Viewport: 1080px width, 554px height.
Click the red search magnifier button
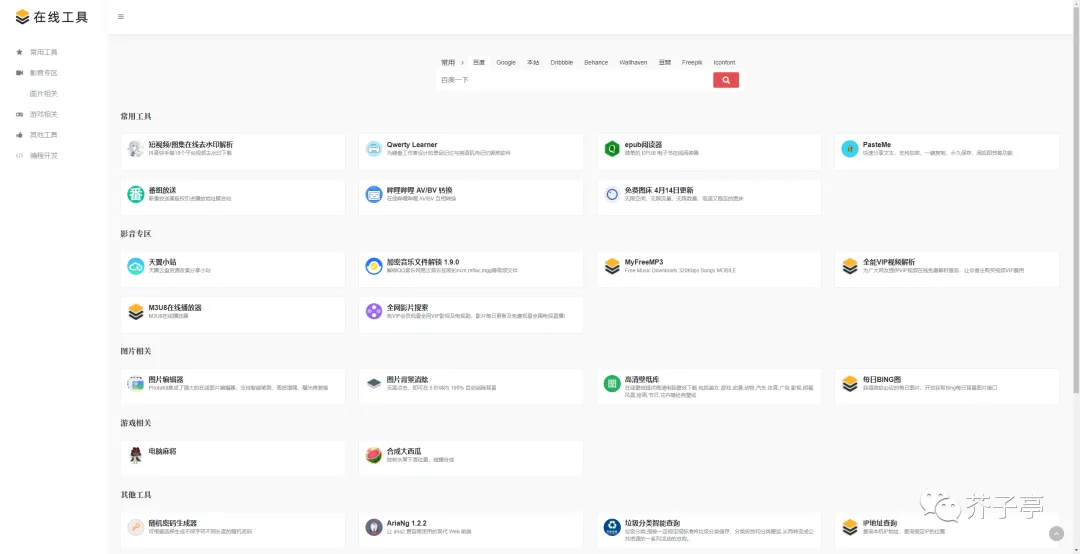pyautogui.click(x=726, y=80)
